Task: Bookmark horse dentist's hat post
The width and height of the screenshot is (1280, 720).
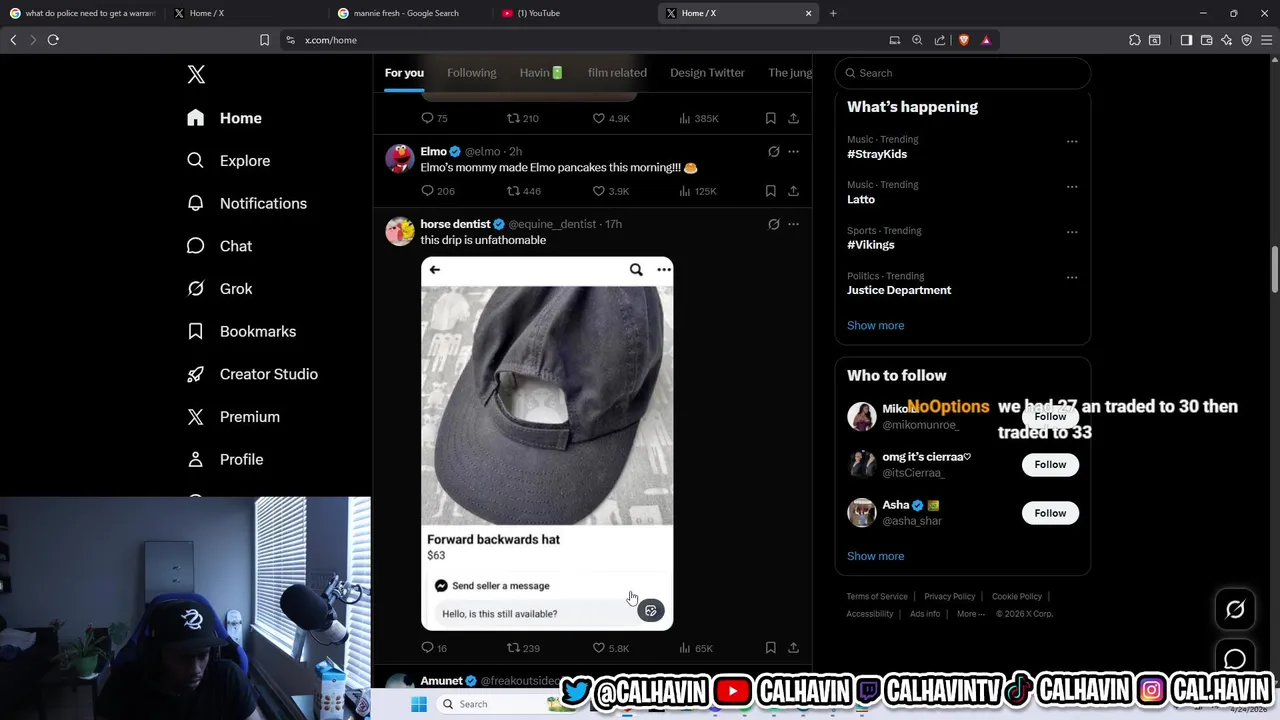Action: pos(770,648)
